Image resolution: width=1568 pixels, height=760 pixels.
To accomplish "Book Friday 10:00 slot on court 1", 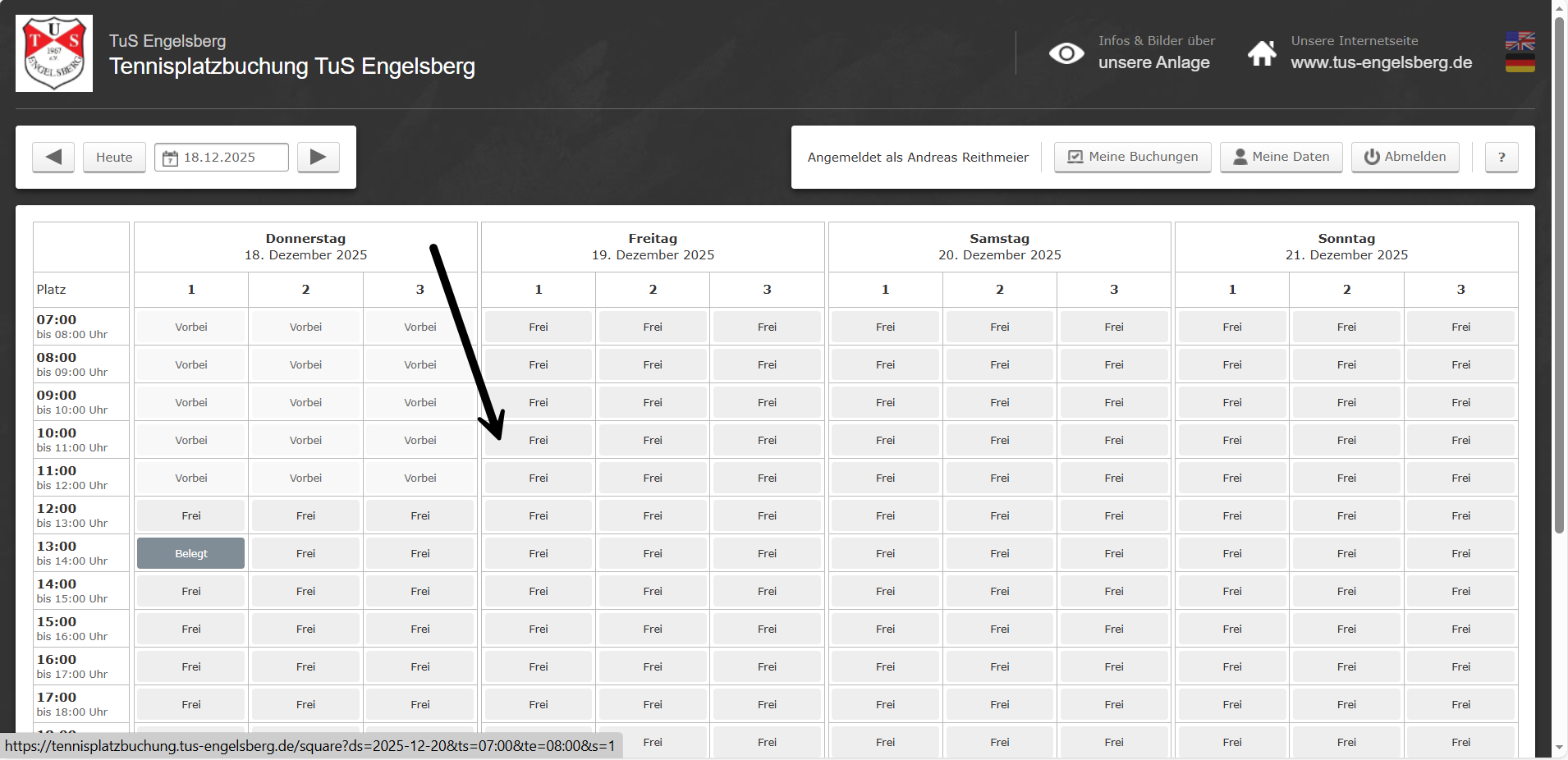I will pos(538,441).
